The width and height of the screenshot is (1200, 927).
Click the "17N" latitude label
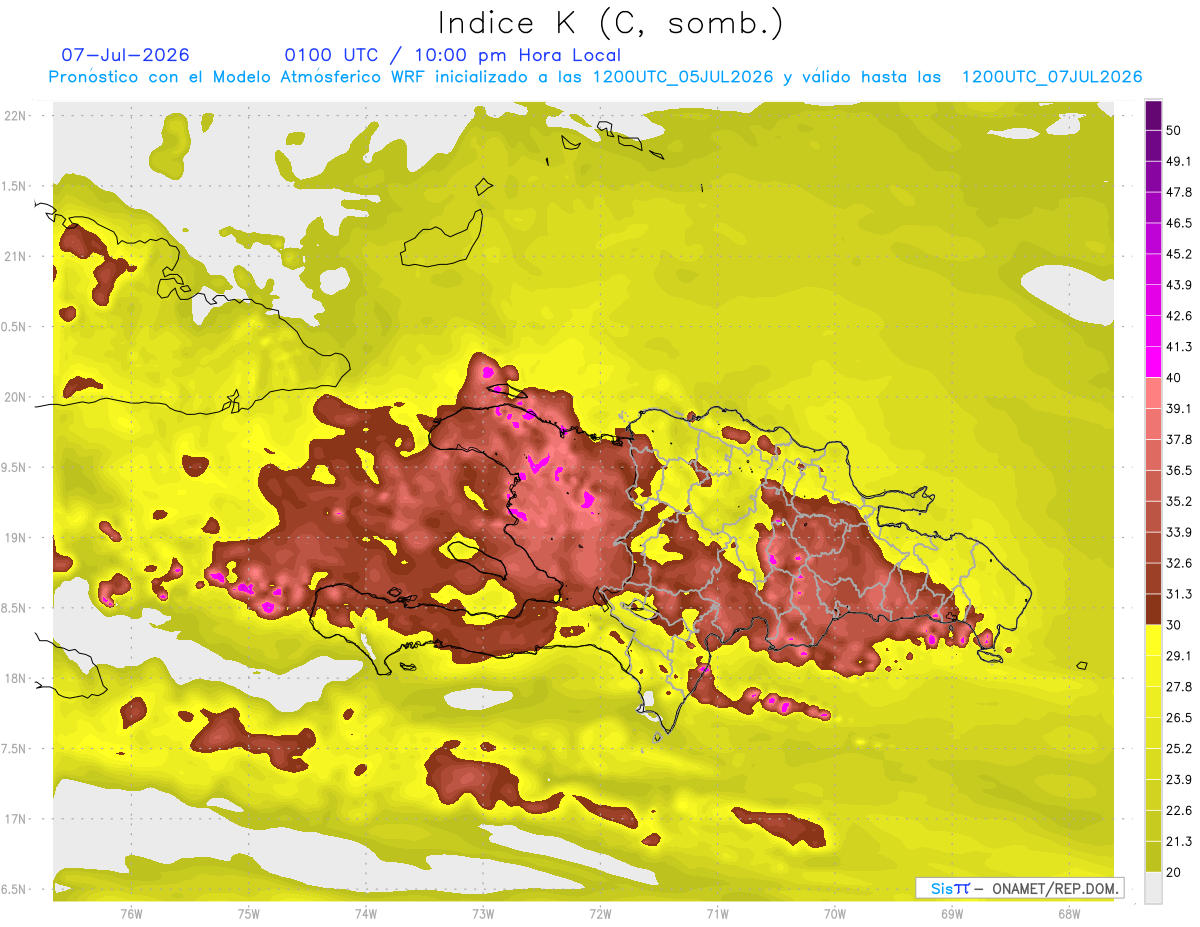pyautogui.click(x=14, y=819)
